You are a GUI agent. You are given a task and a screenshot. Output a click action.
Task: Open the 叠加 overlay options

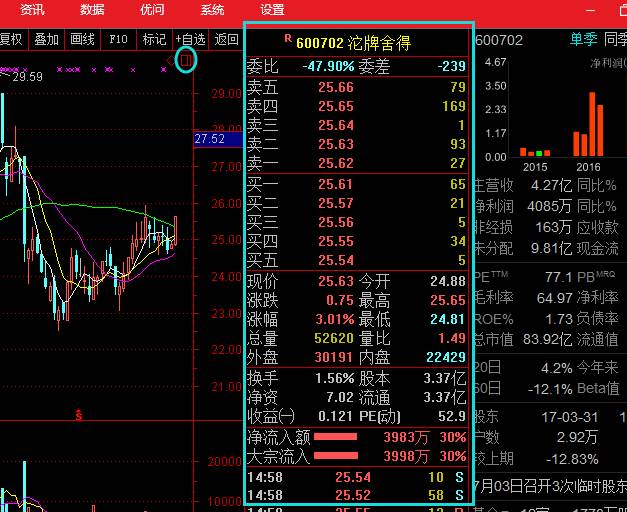pos(46,40)
